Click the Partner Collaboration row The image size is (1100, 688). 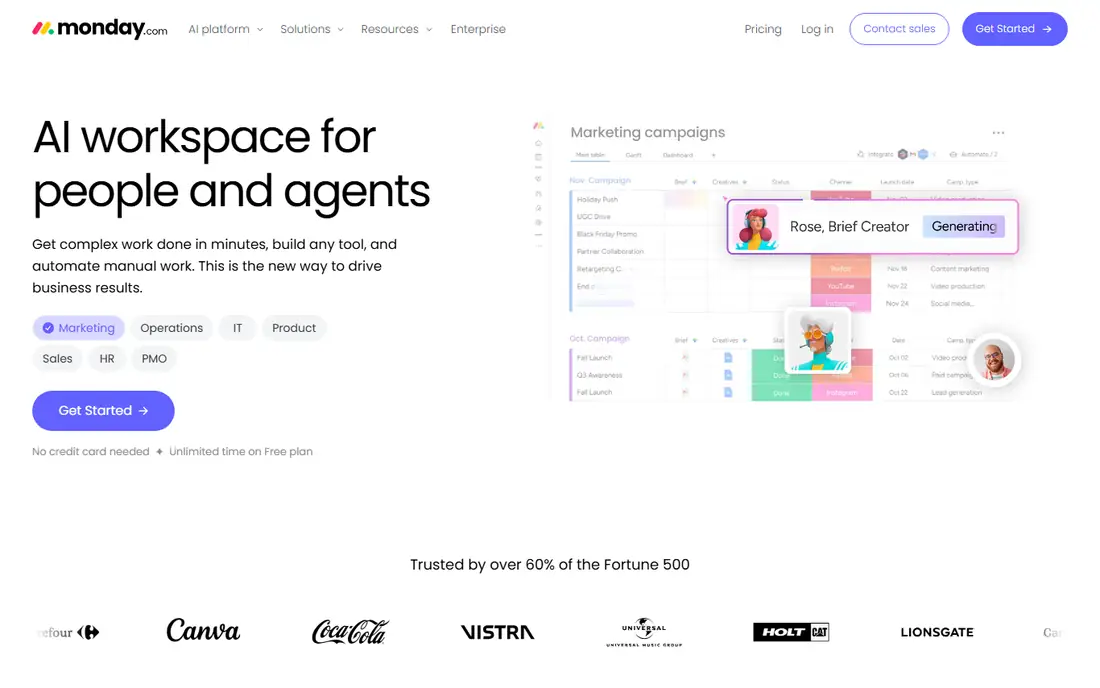[x=610, y=251]
